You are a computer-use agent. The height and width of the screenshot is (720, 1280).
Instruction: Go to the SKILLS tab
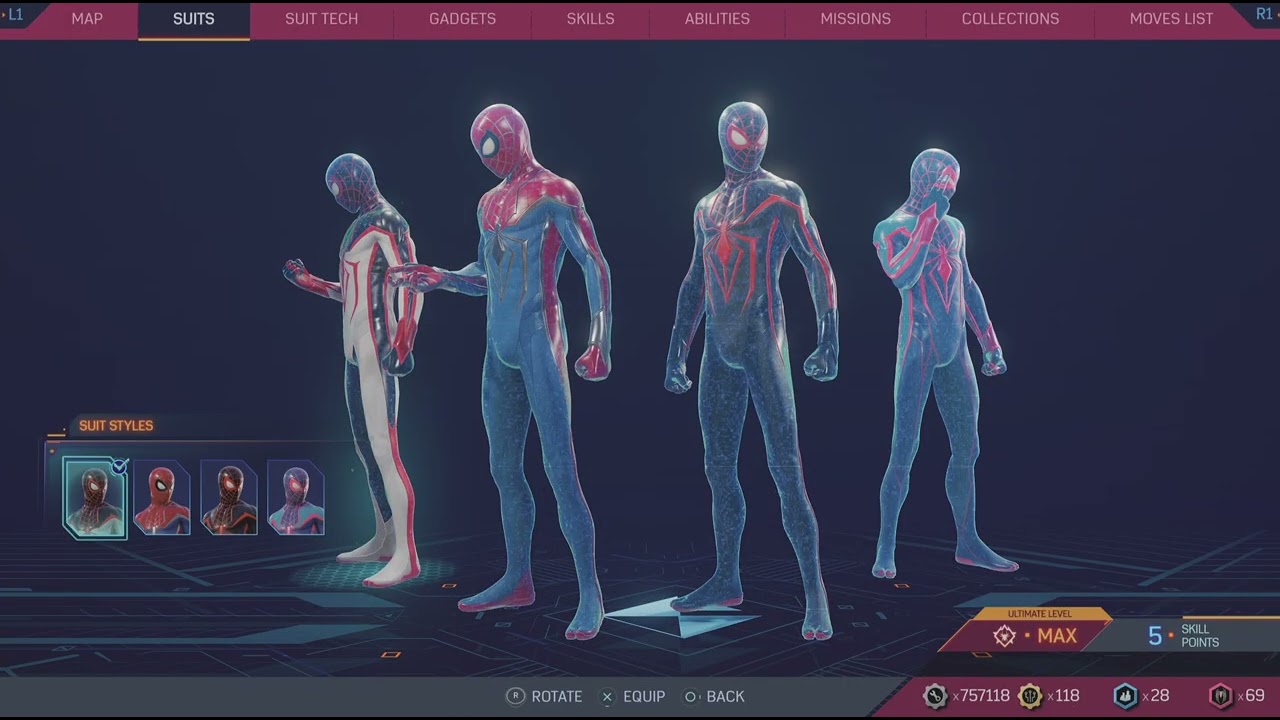pos(590,19)
